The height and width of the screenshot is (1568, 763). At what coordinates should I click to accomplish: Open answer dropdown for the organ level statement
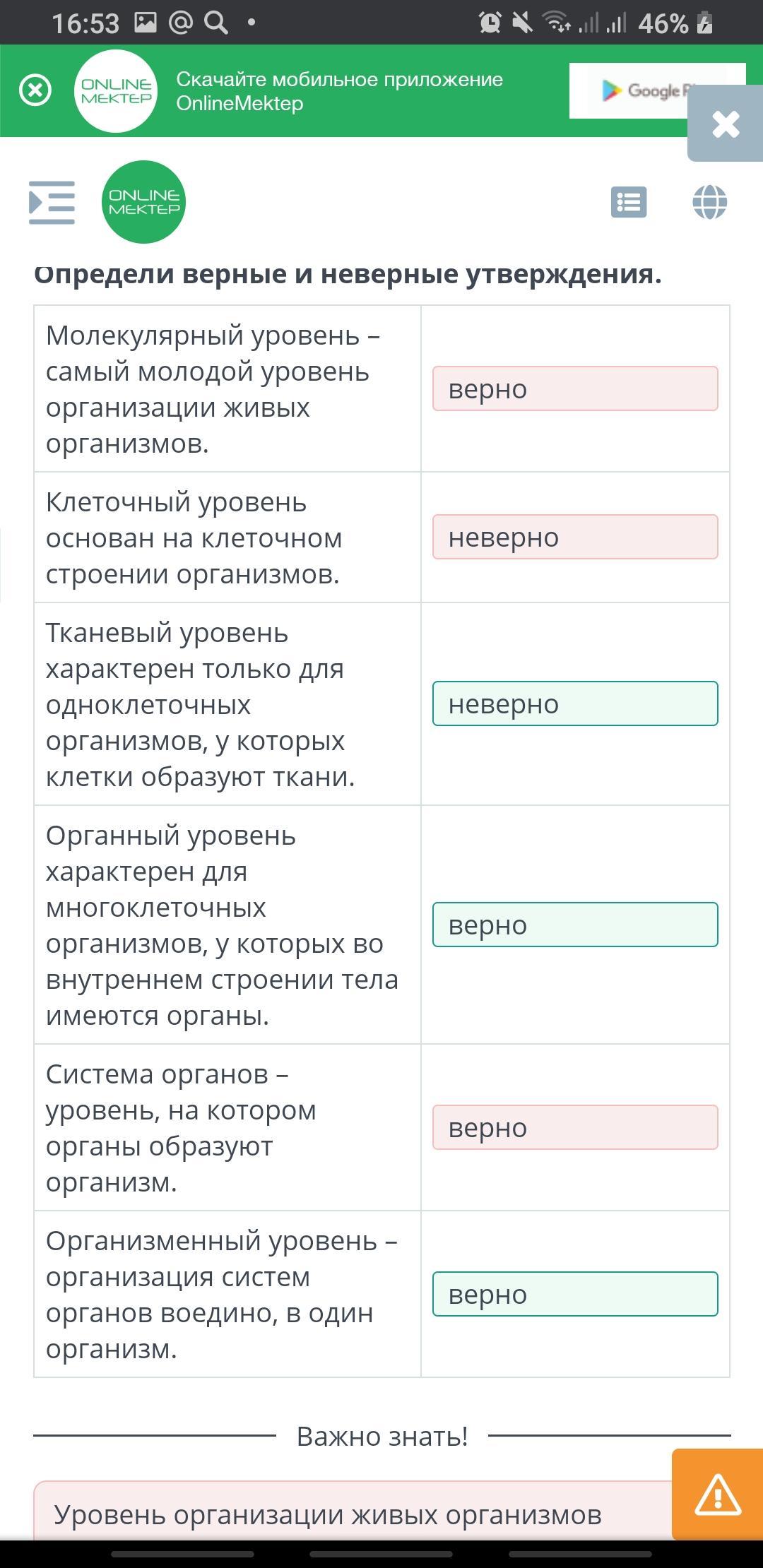(x=575, y=925)
